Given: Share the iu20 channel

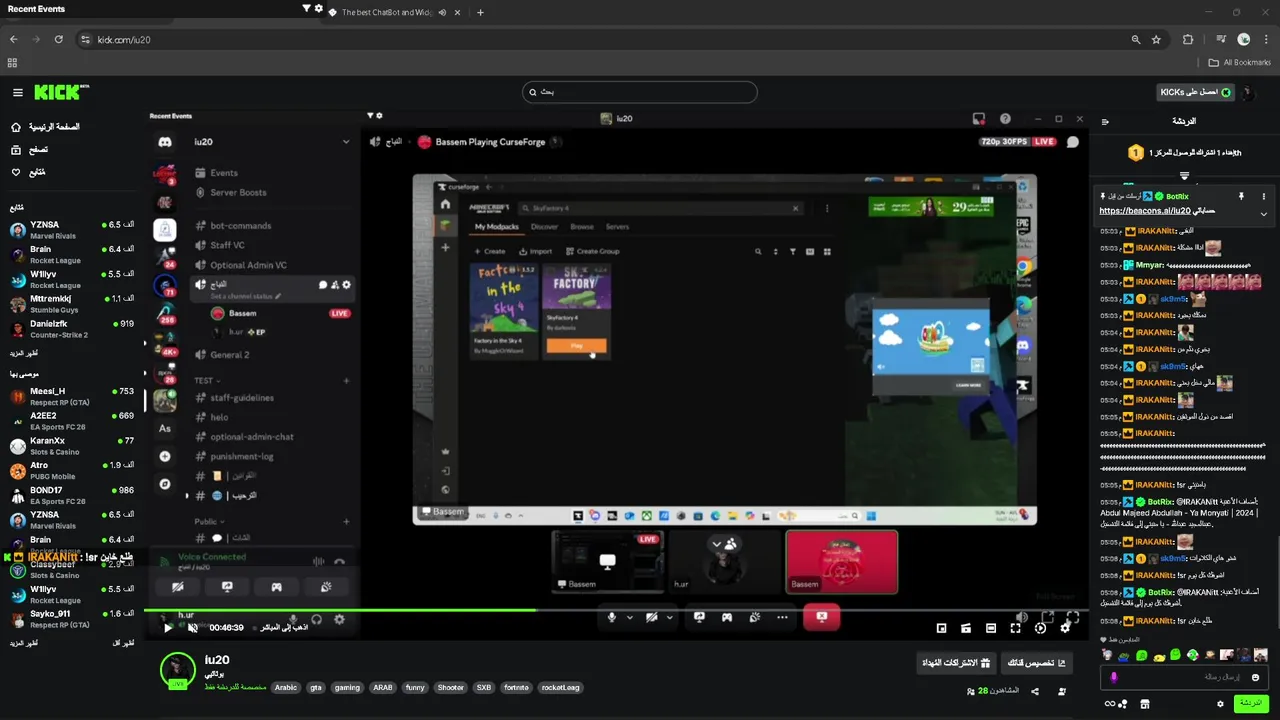Looking at the screenshot, I should tap(1034, 691).
